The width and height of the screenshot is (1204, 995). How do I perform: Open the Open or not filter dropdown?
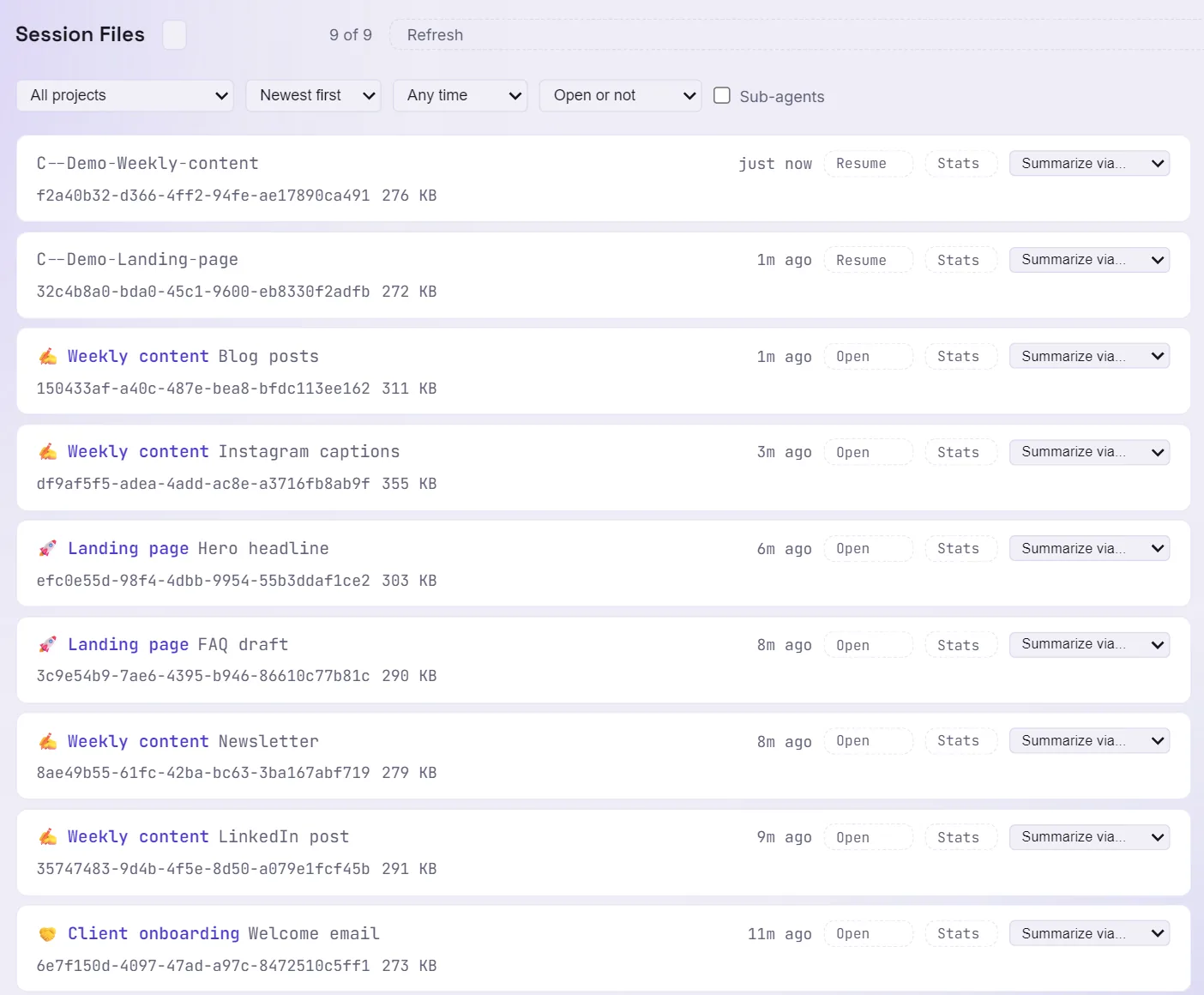620,95
